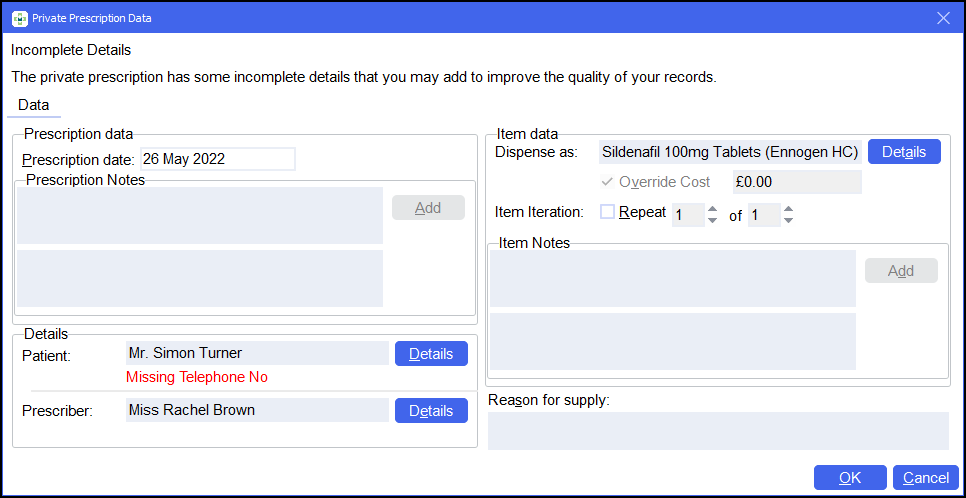This screenshot has width=966, height=498.
Task: Open Details for patient Mr. Simon Turner
Action: click(431, 354)
